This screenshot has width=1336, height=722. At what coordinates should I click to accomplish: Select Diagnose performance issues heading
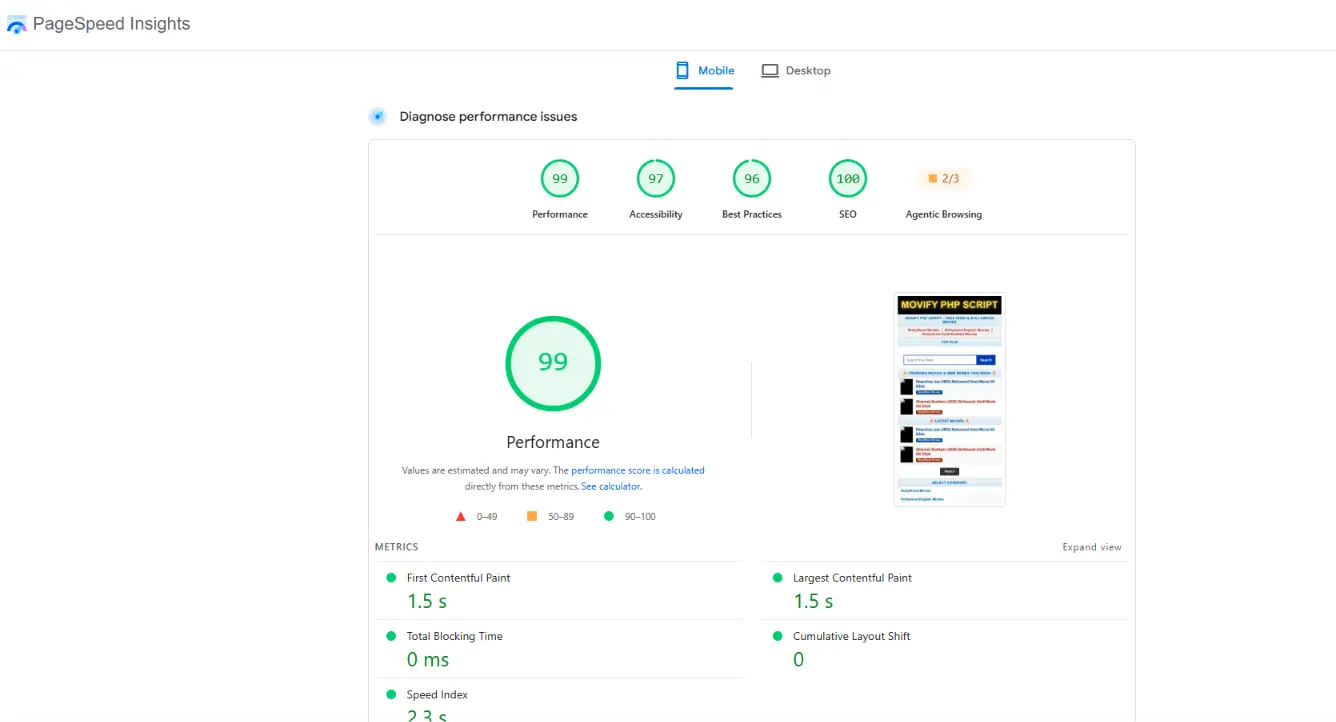tap(488, 116)
